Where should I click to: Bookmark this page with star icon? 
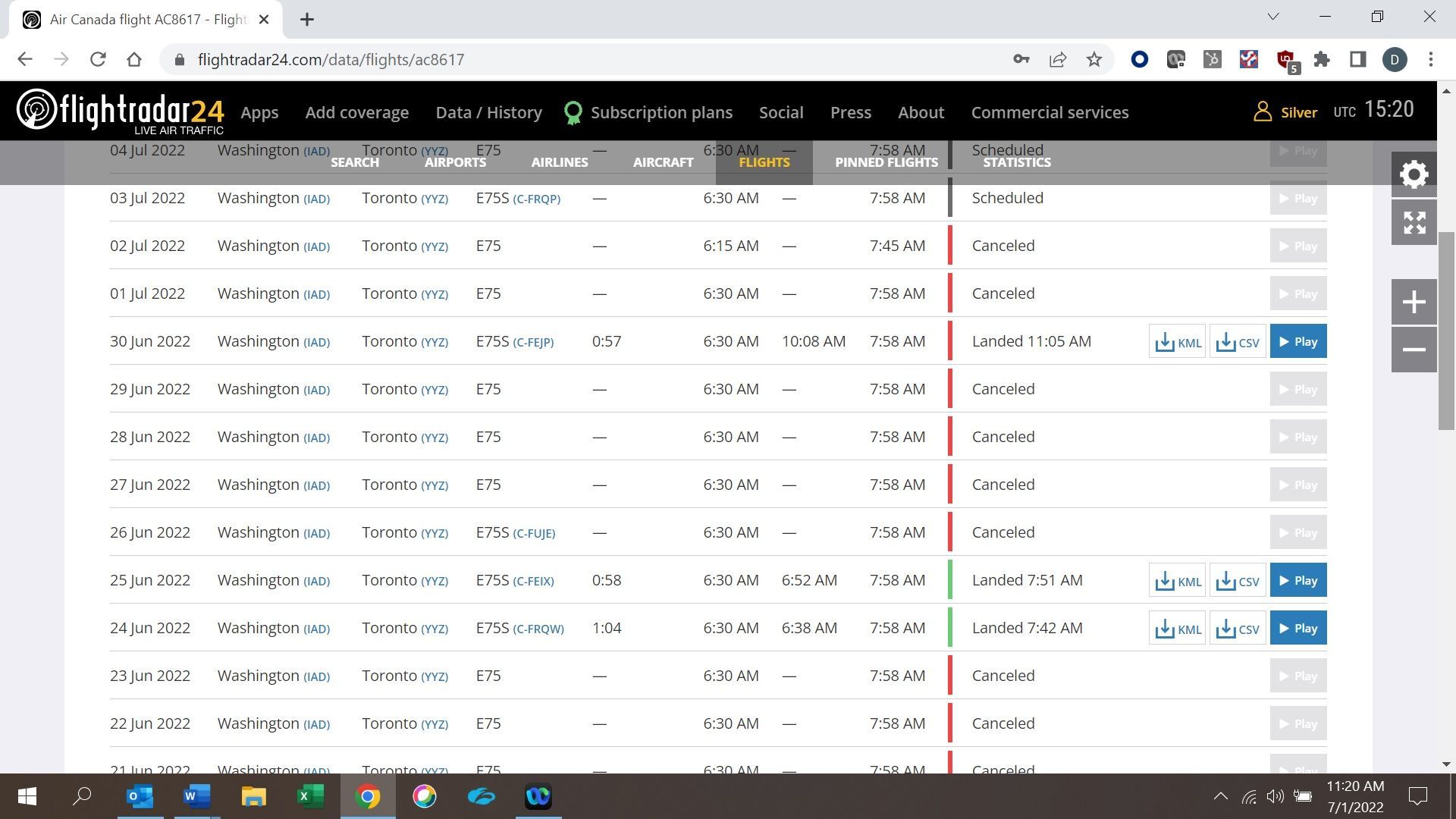(x=1094, y=59)
